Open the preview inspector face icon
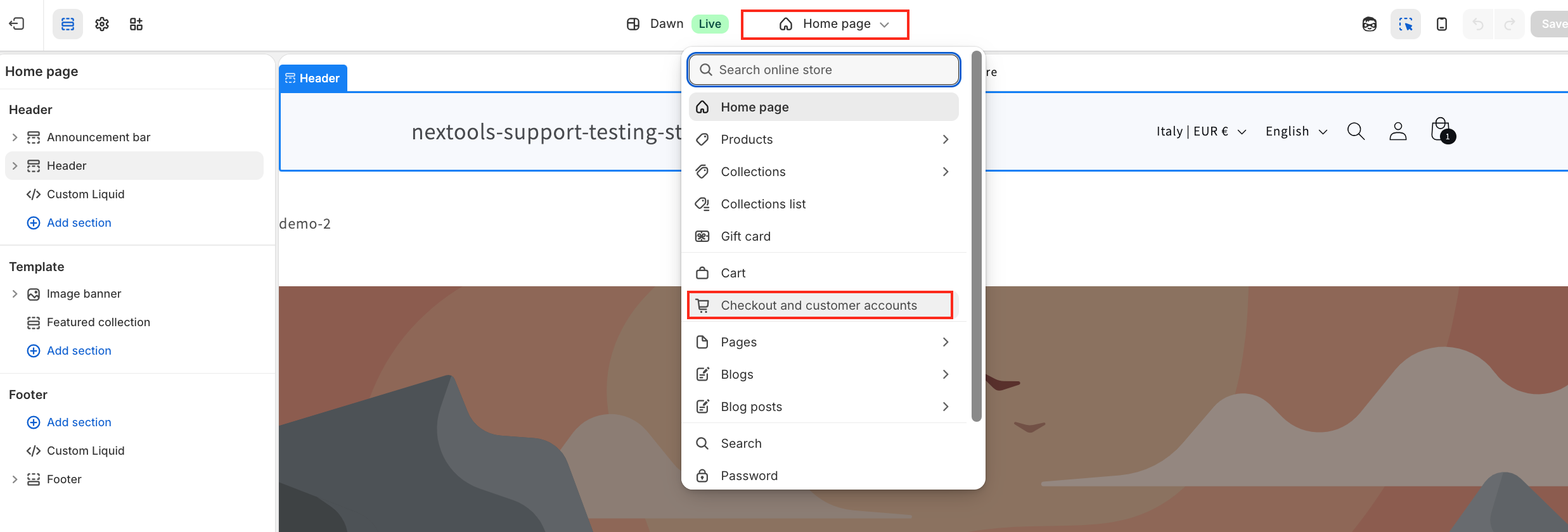The image size is (1568, 532). point(1370,24)
